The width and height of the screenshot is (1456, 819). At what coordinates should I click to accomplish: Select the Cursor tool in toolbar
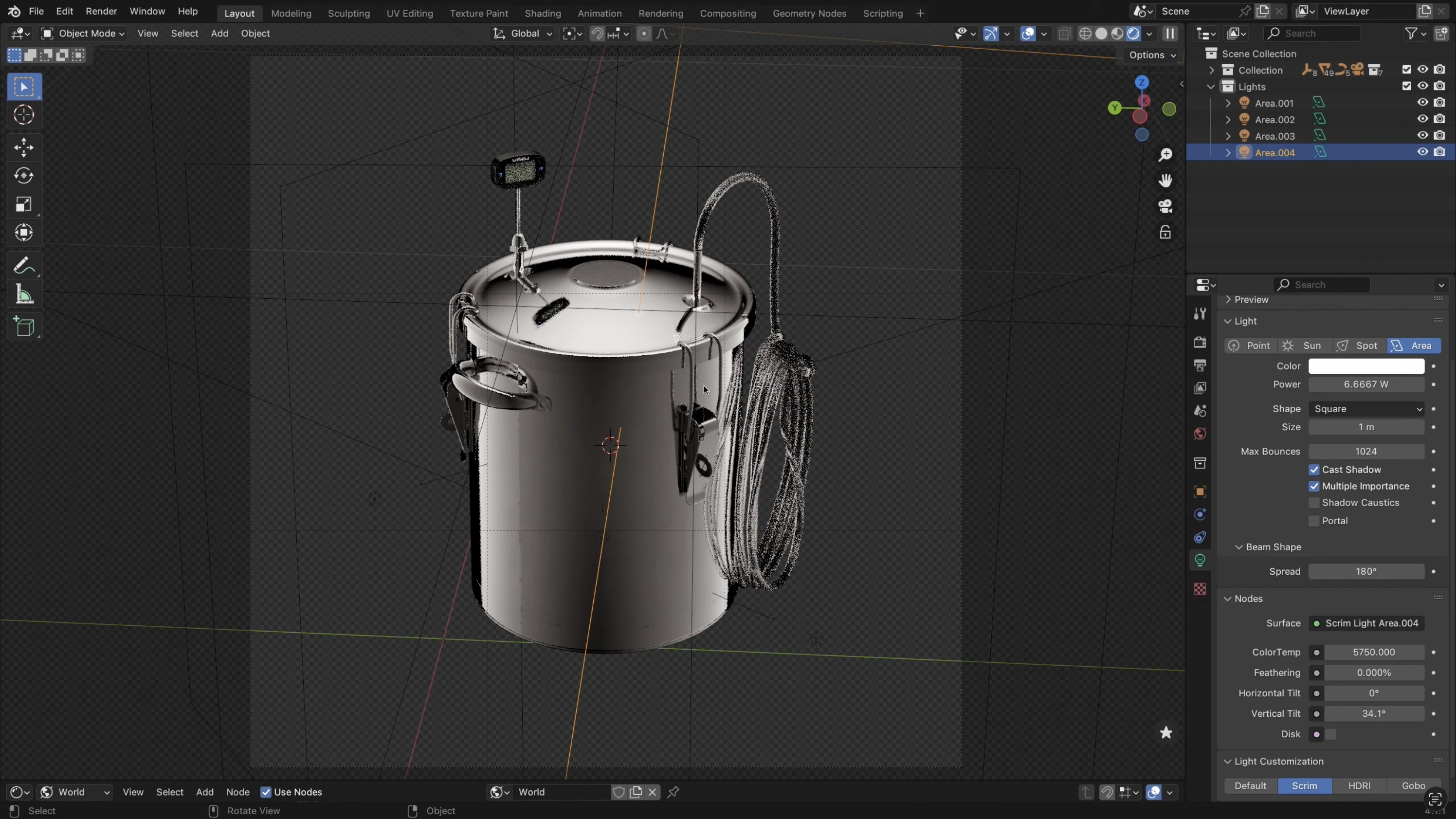24,115
